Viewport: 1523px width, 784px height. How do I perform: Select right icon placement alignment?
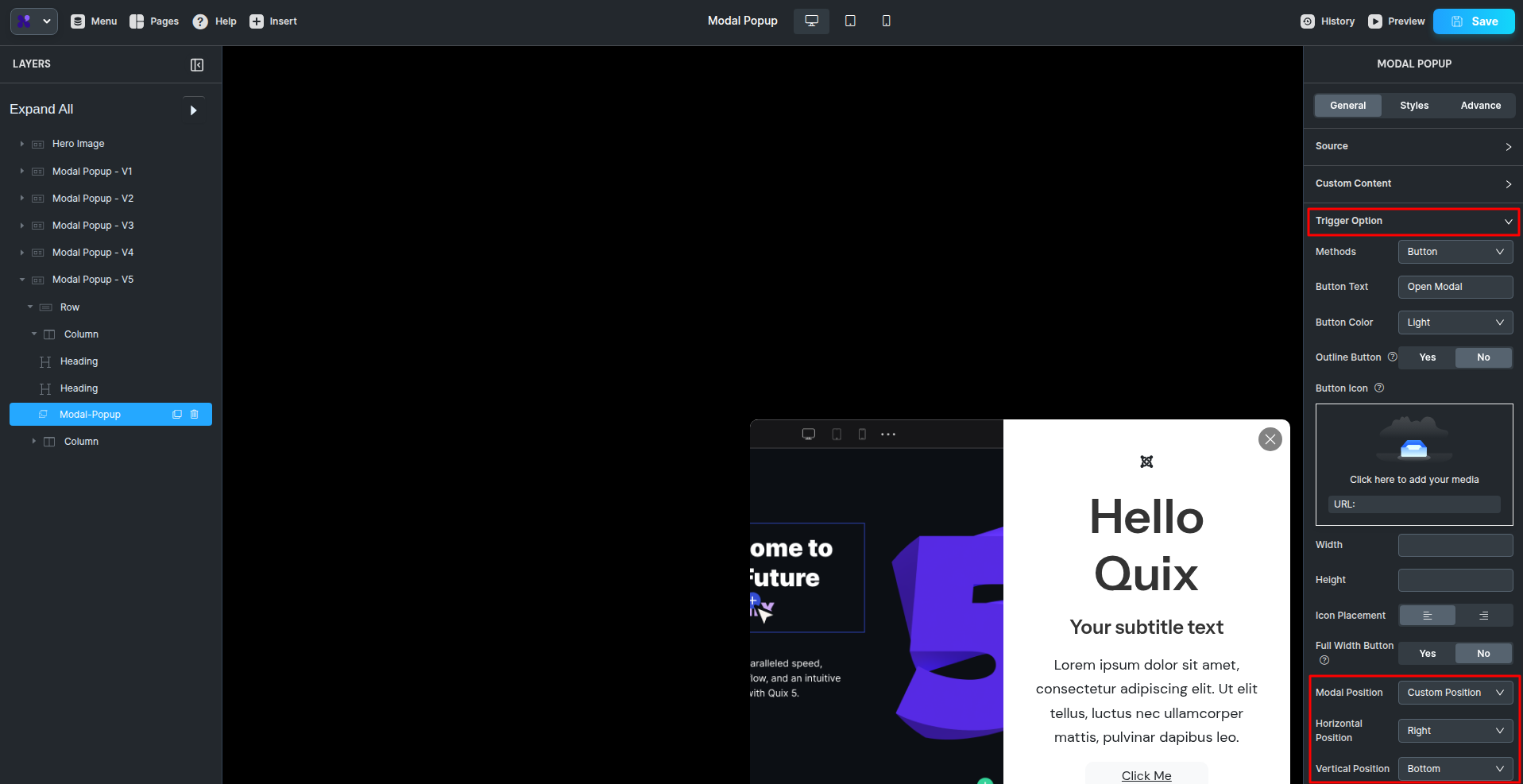tap(1483, 616)
